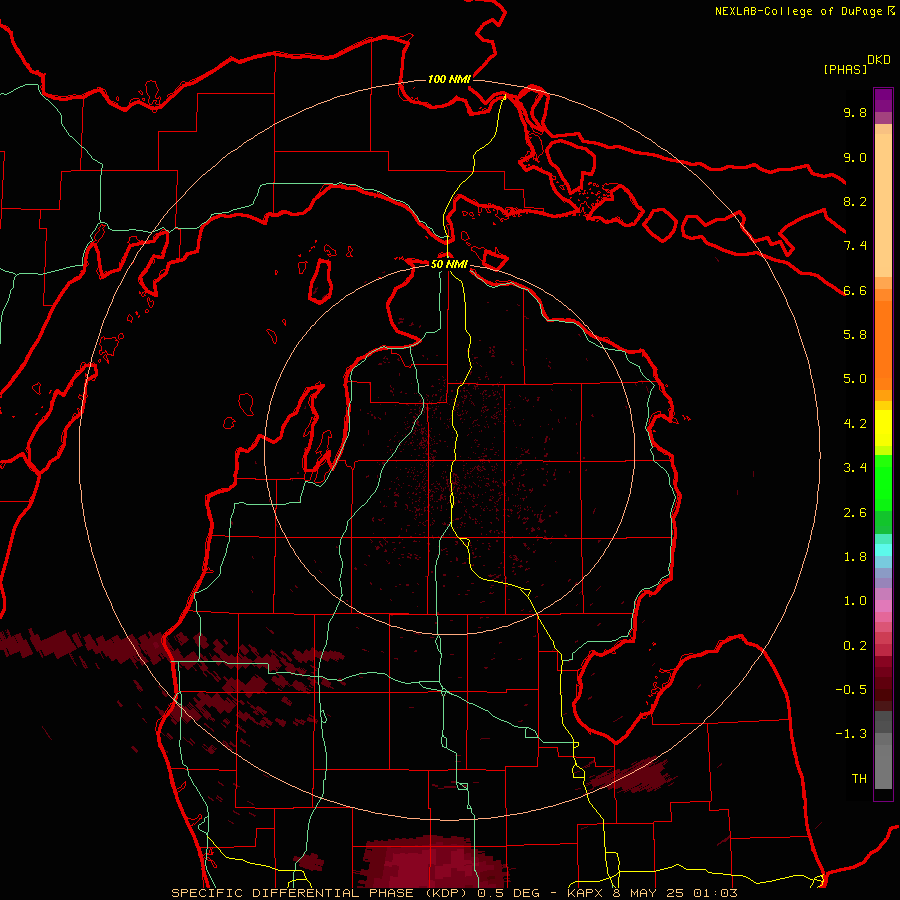Click the 0.2 scale value

(855, 646)
